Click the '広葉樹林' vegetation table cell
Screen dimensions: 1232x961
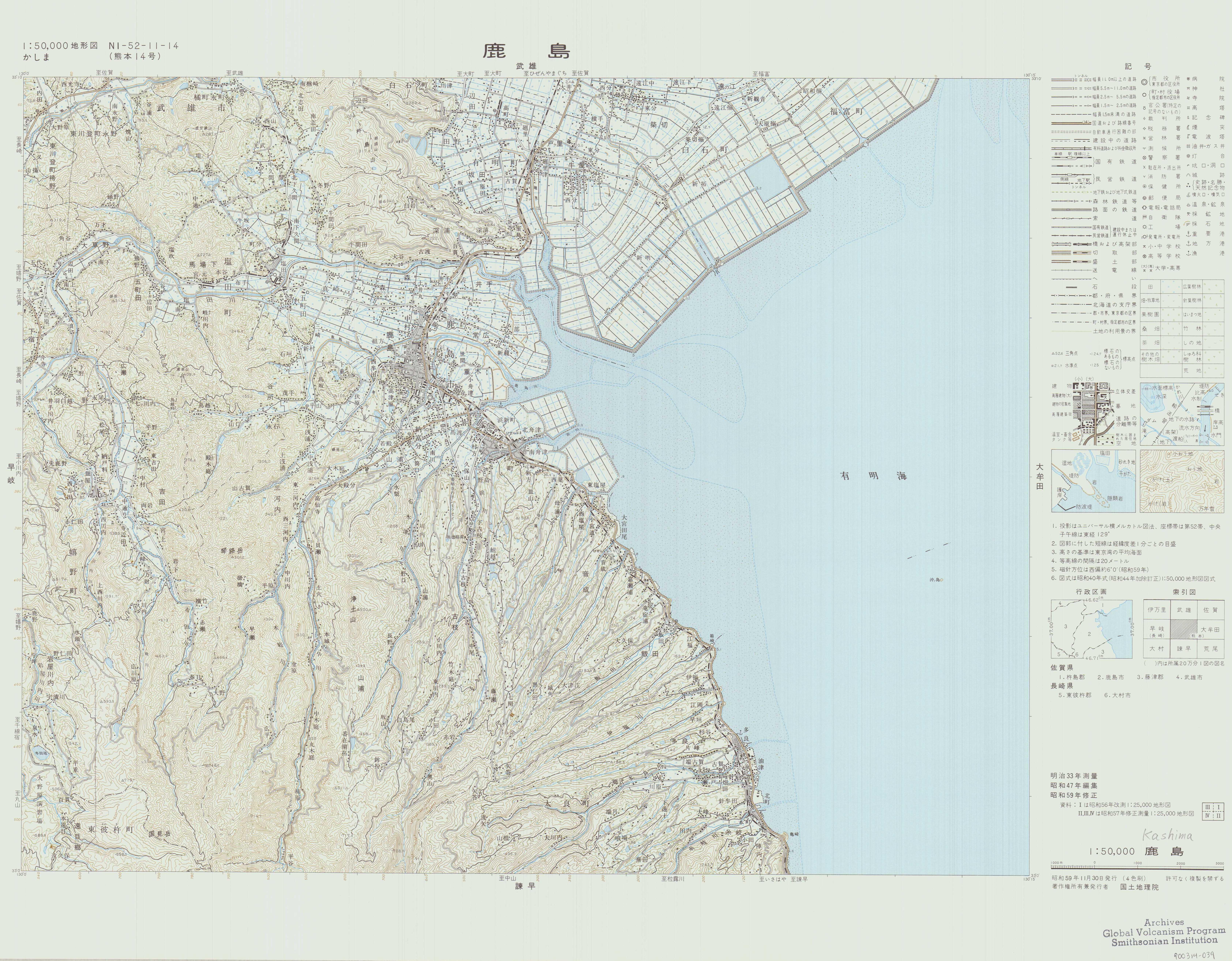[x=1192, y=287]
